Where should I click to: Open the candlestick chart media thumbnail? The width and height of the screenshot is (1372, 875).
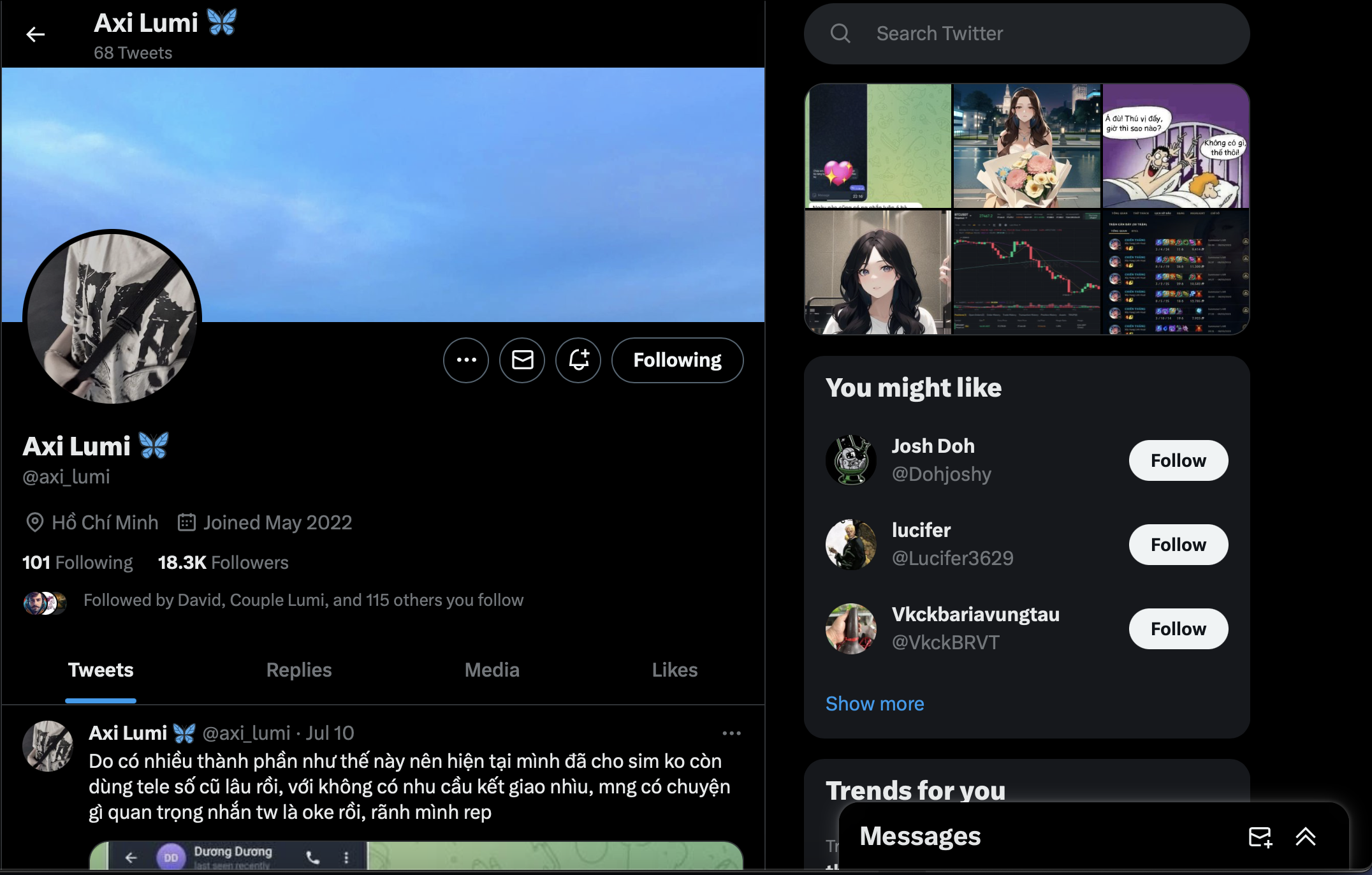pyautogui.click(x=1026, y=272)
